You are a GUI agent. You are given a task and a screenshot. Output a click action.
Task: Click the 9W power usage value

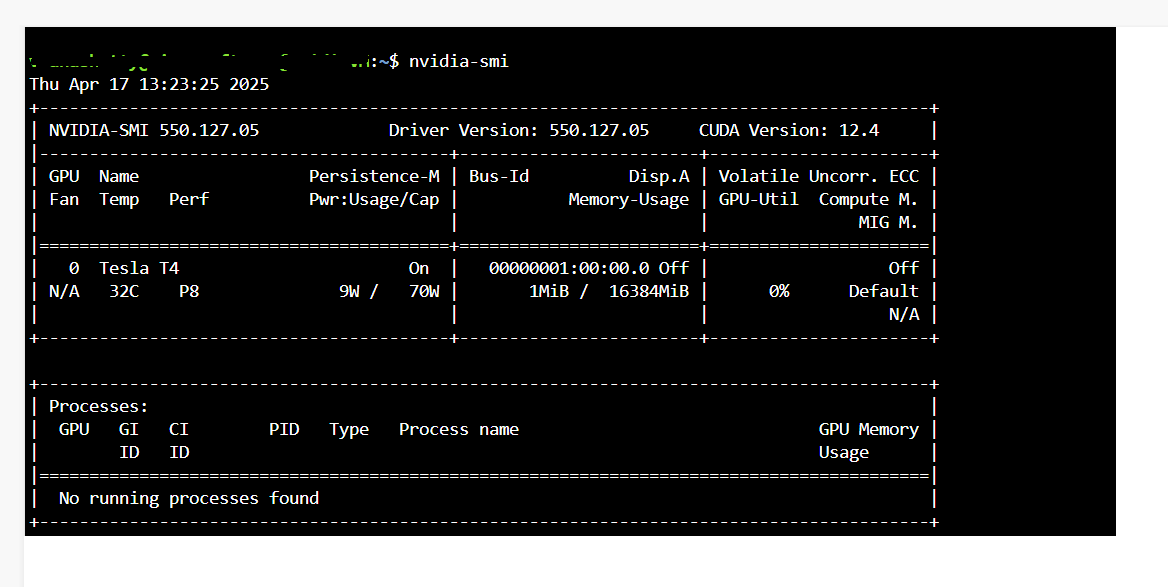coord(349,291)
